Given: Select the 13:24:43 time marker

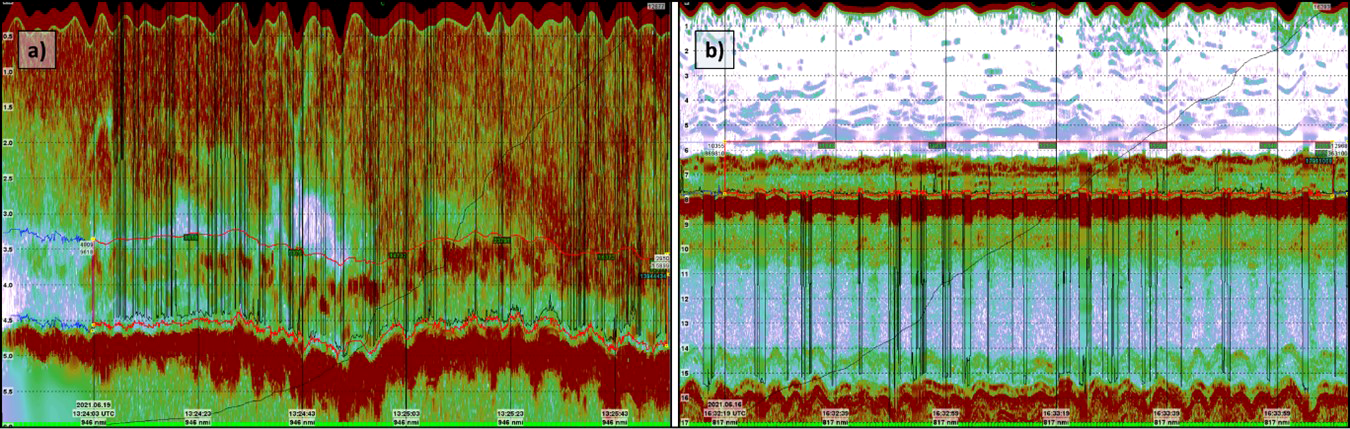Looking at the screenshot, I should [x=302, y=412].
